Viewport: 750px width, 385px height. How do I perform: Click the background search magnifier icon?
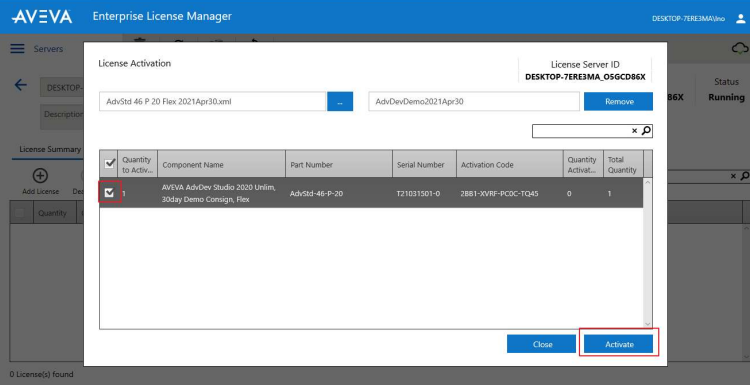(x=745, y=176)
